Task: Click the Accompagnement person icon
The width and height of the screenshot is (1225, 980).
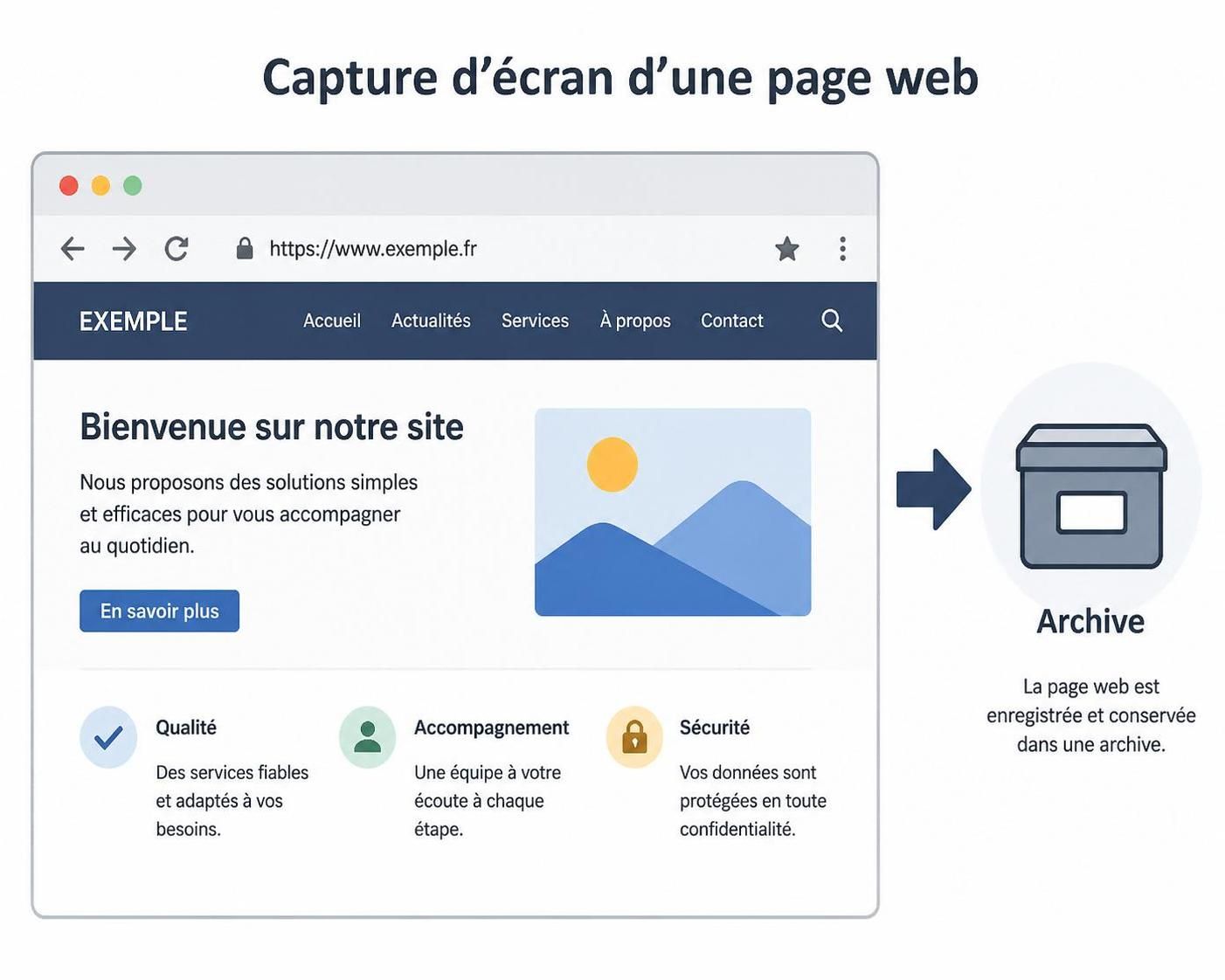Action: coord(368,737)
